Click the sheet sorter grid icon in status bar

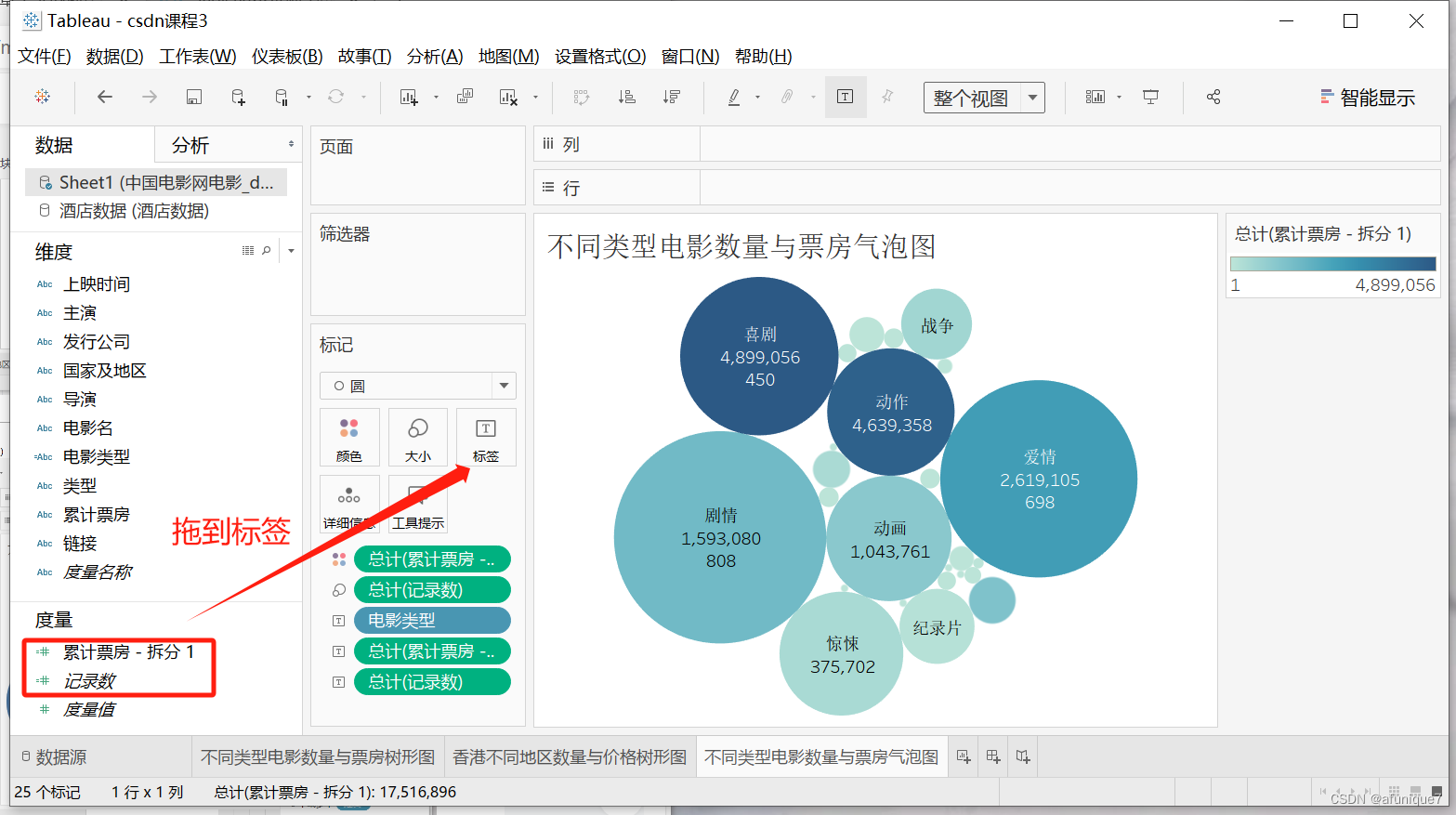pyautogui.click(x=1394, y=792)
